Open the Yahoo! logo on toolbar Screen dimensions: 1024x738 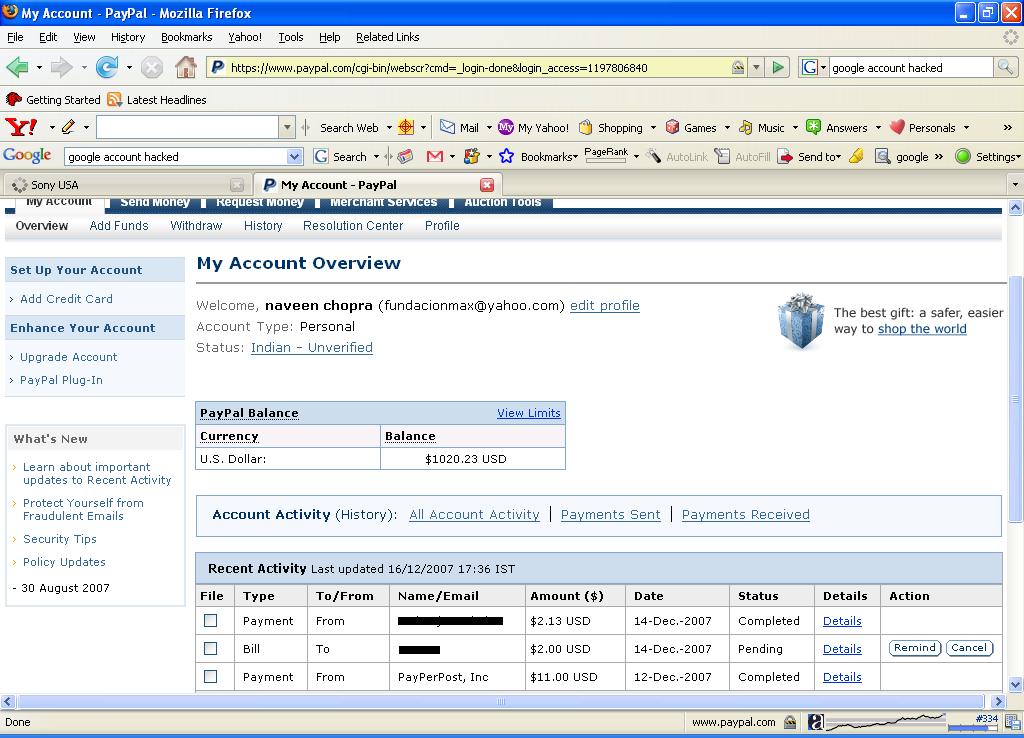coord(21,127)
